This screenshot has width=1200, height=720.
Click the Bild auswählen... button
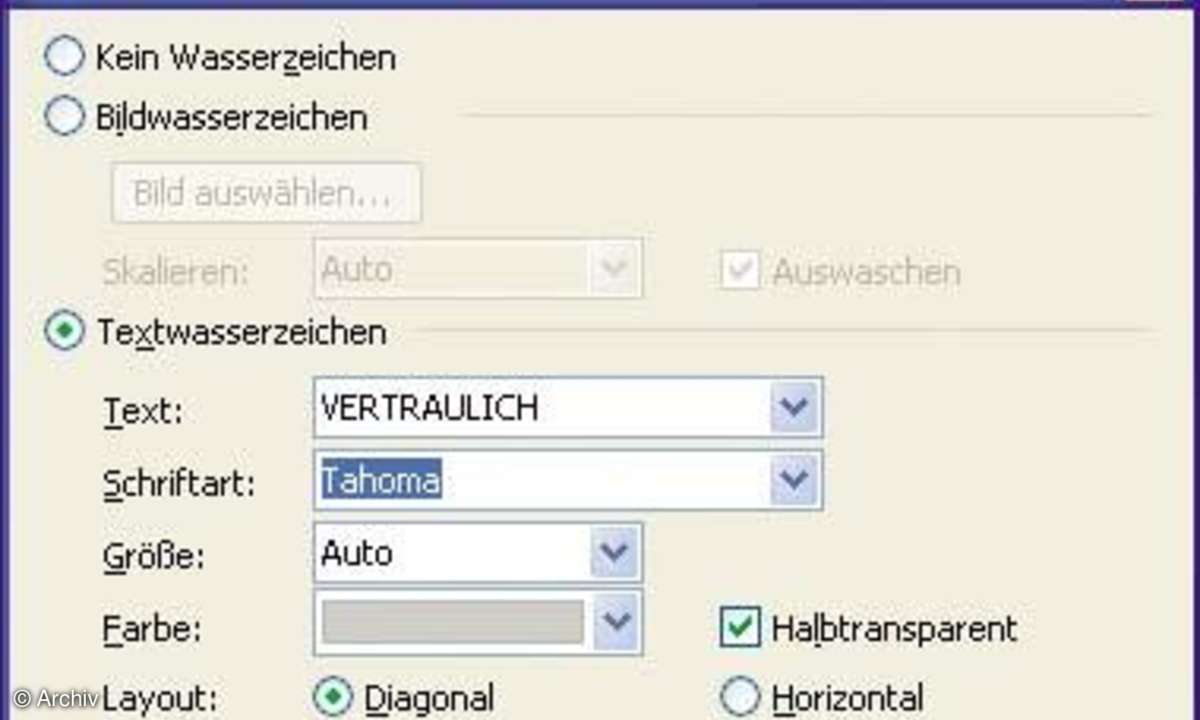266,192
